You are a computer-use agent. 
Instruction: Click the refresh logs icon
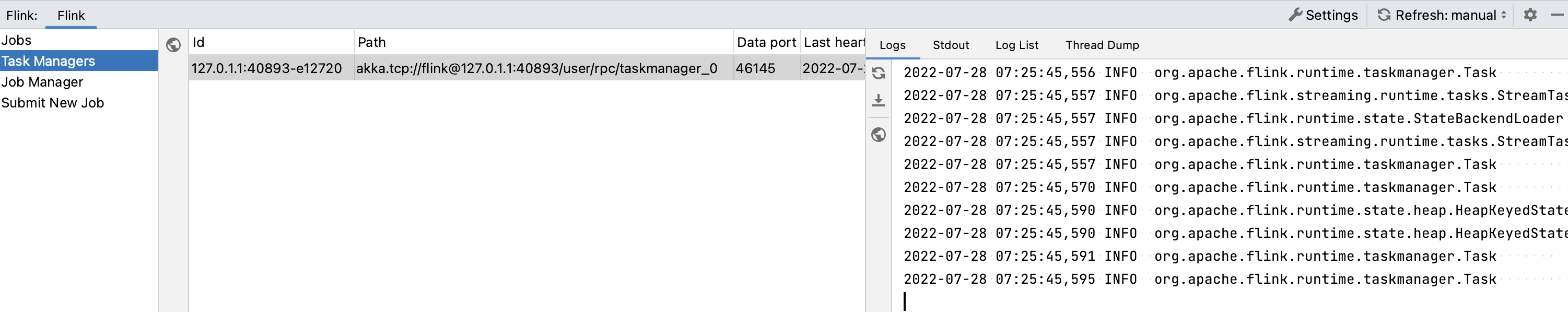tap(879, 74)
